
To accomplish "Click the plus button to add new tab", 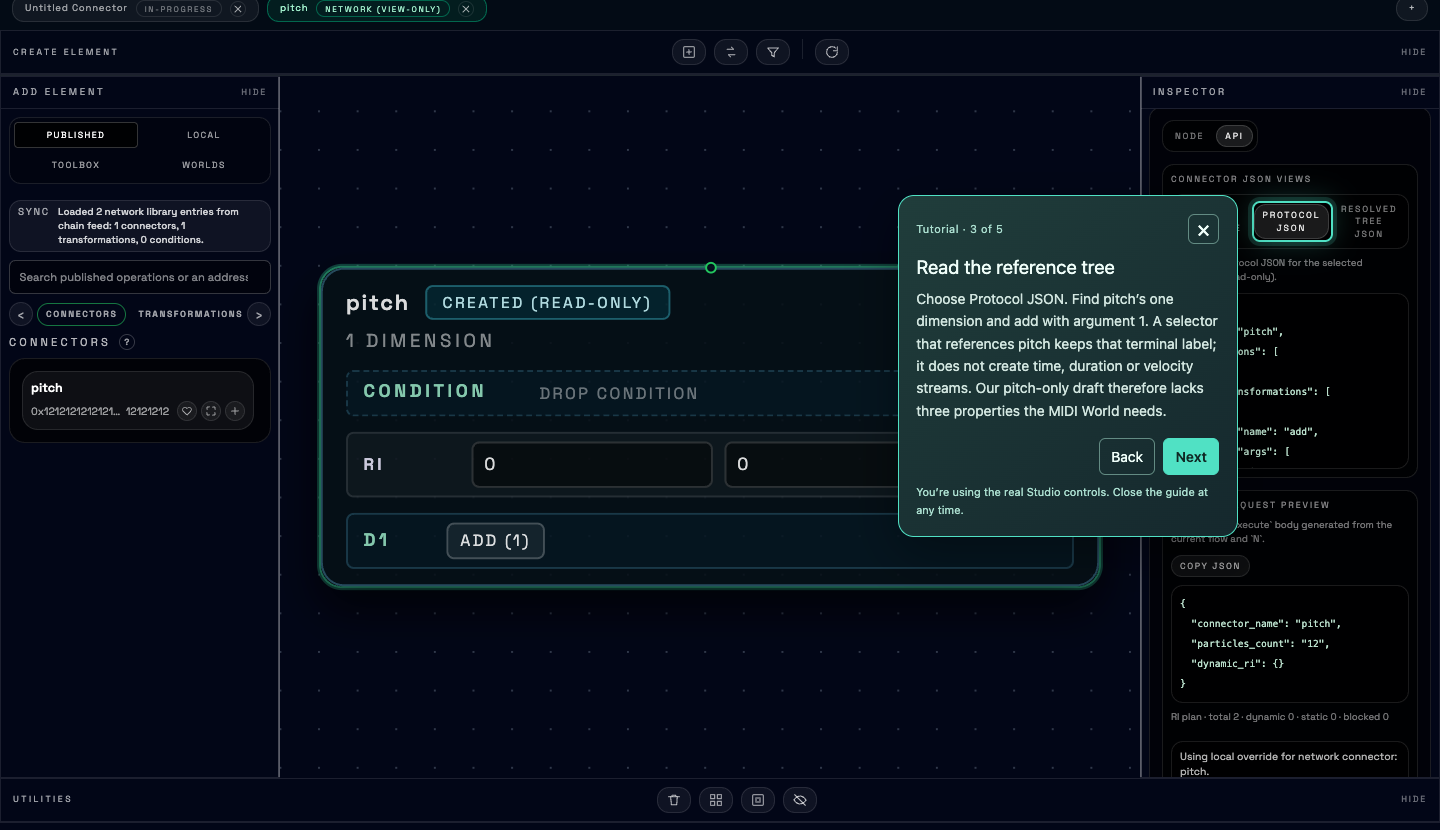I will coord(1411,8).
